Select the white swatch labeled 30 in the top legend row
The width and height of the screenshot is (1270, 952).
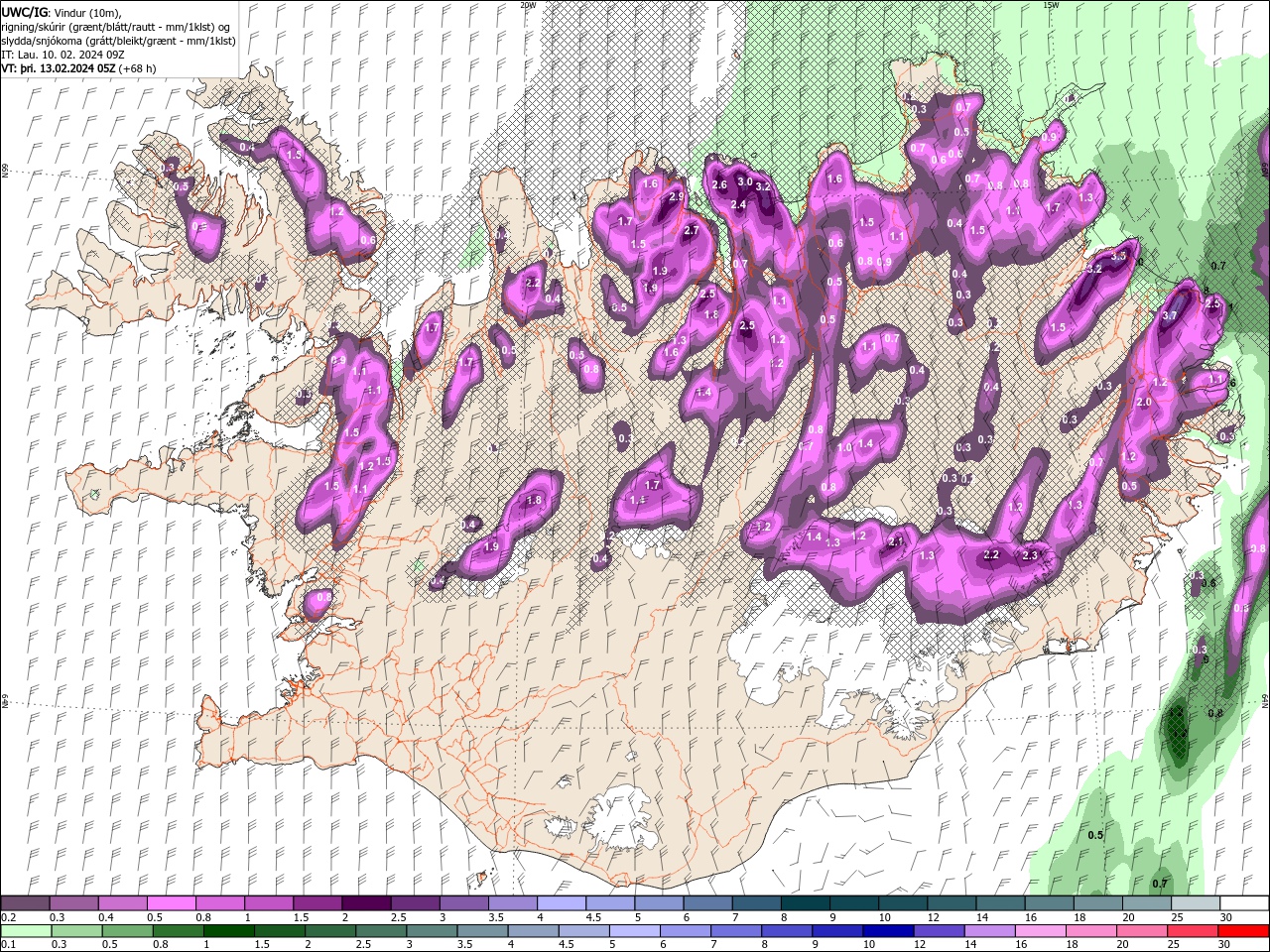[1243, 903]
